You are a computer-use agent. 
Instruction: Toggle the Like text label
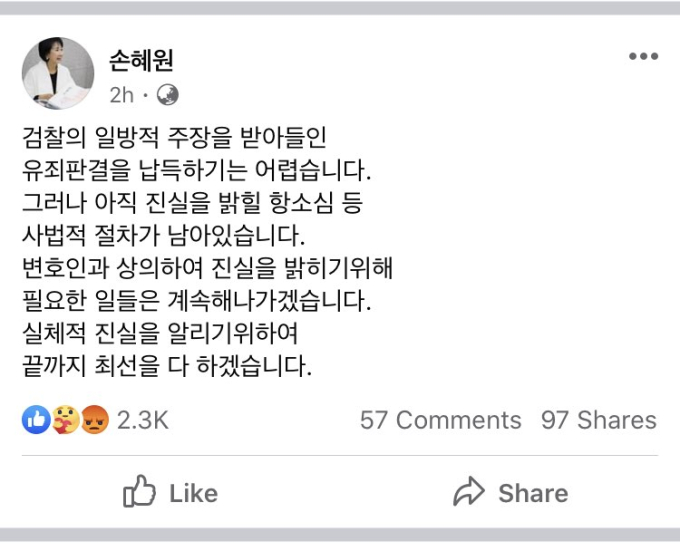(193, 494)
